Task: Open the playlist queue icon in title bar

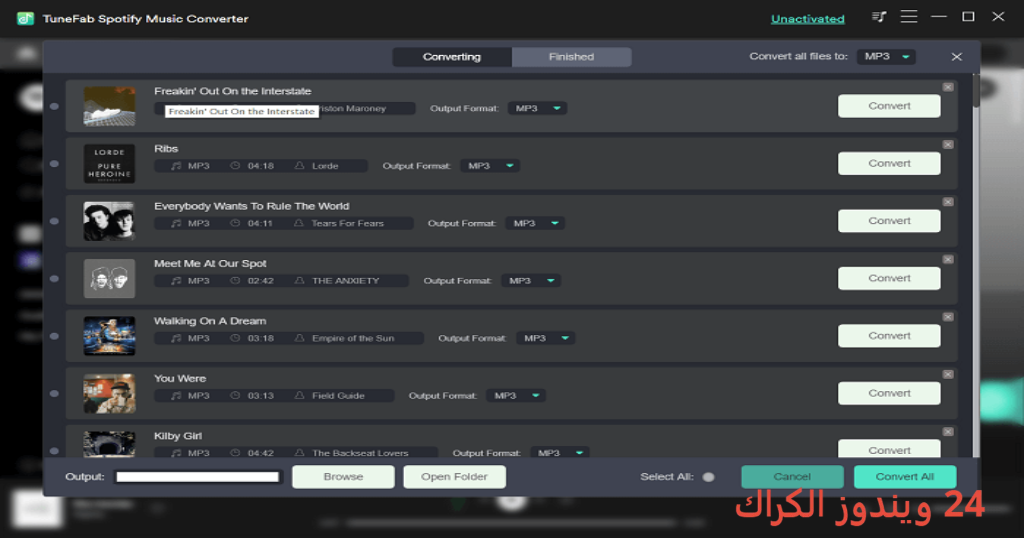Action: (879, 17)
